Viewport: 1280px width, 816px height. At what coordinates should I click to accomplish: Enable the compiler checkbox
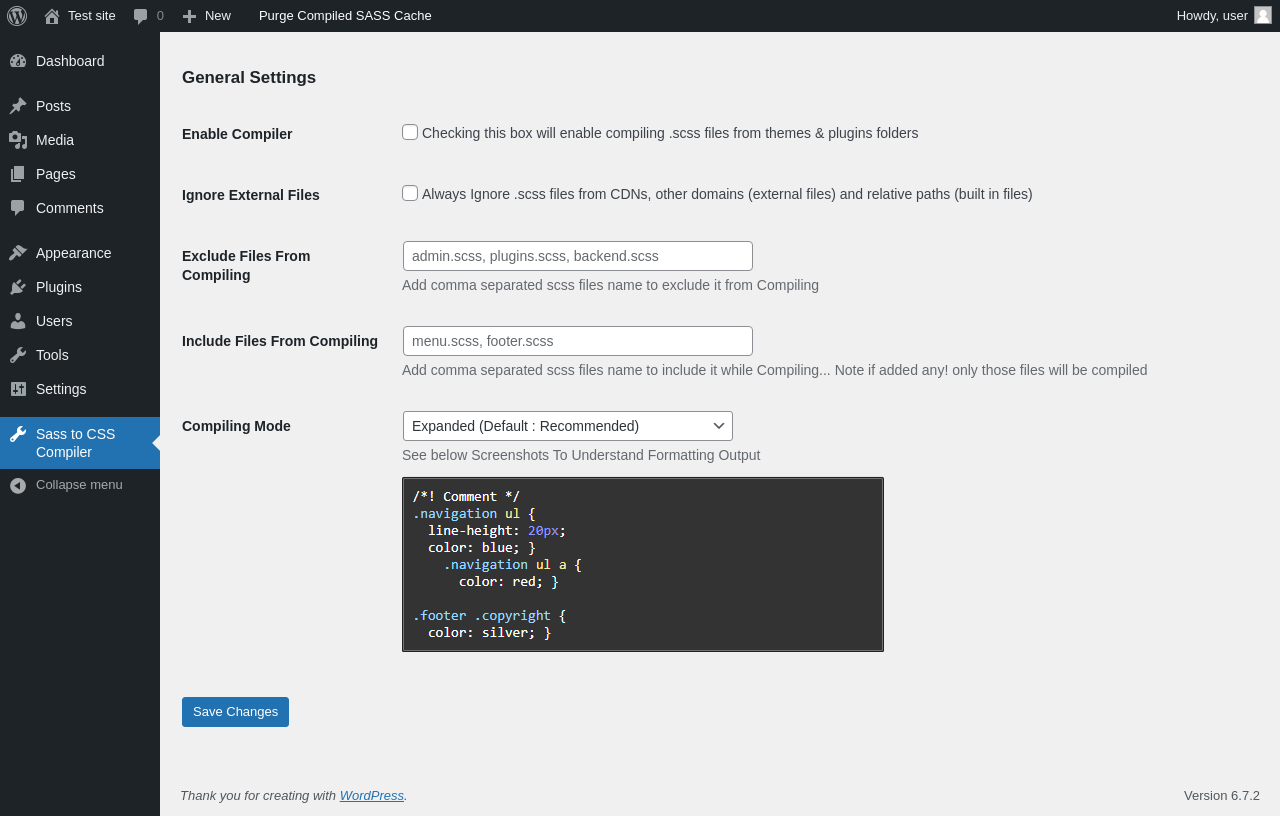click(x=410, y=132)
